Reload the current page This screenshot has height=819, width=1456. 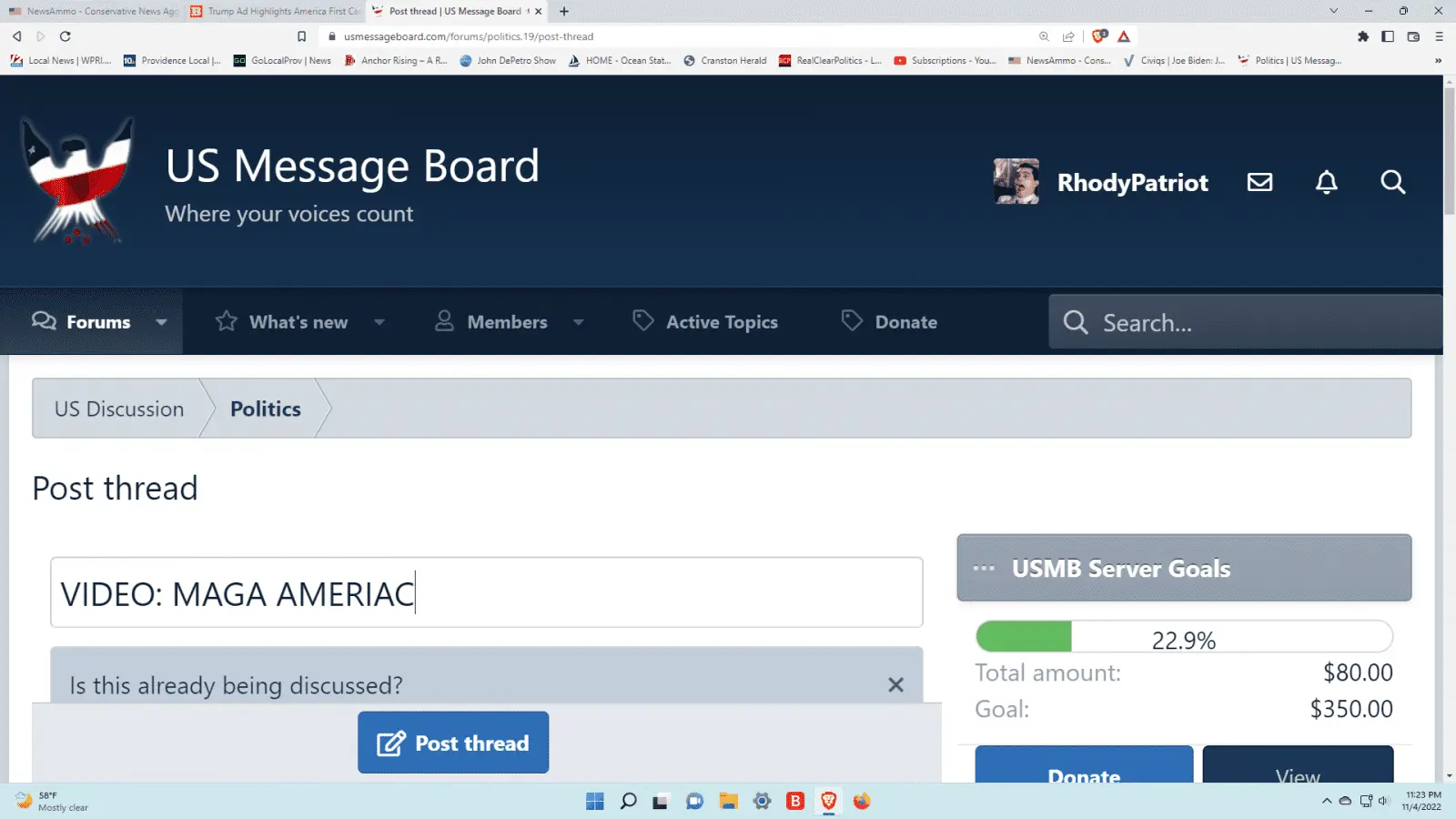[x=66, y=36]
